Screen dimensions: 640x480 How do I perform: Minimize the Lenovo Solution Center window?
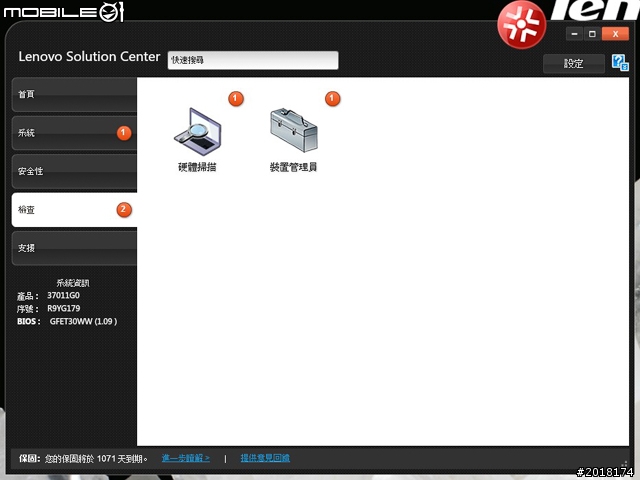pos(574,34)
